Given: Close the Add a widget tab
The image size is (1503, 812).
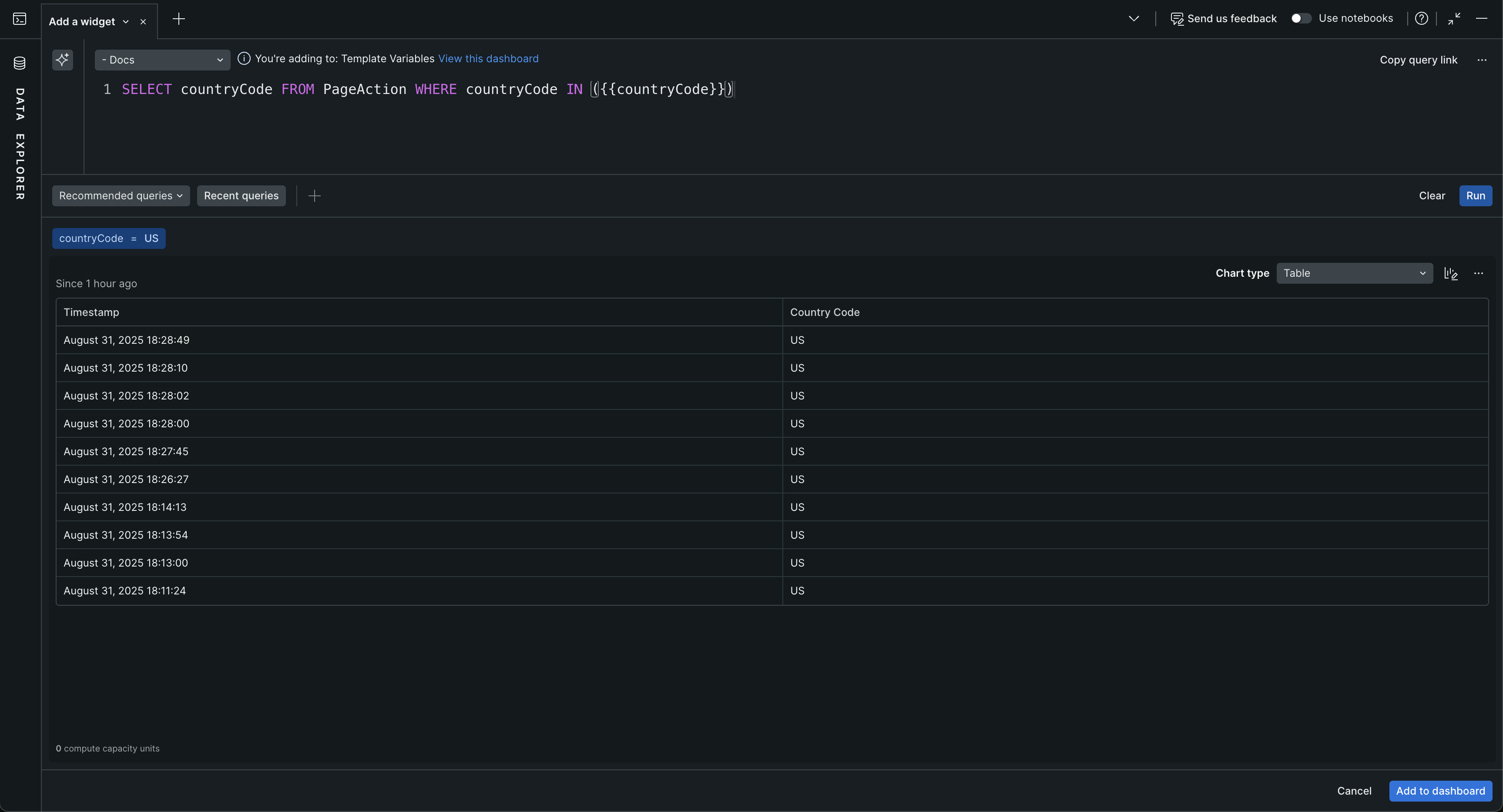Looking at the screenshot, I should [143, 22].
